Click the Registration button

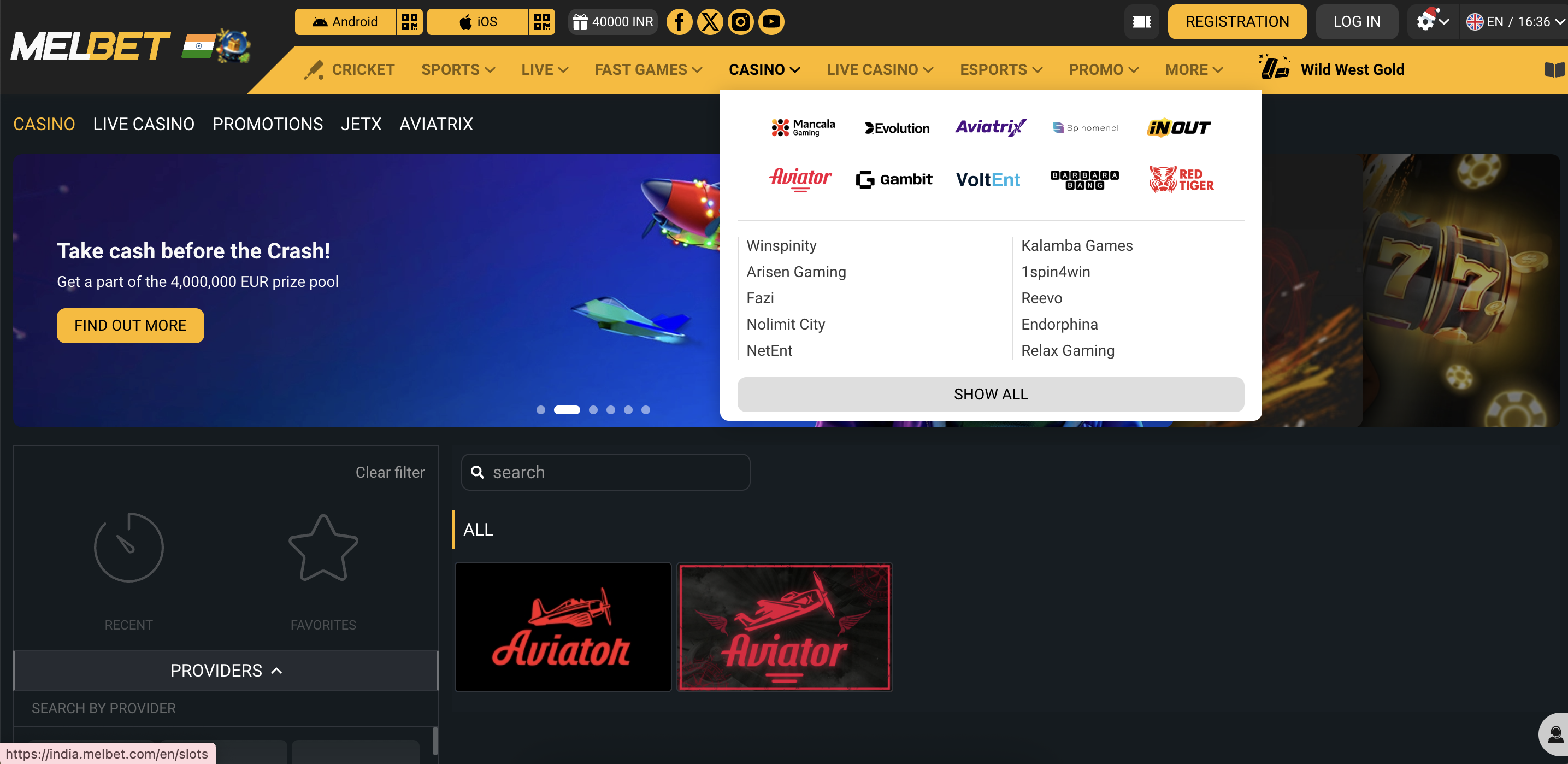click(1237, 22)
